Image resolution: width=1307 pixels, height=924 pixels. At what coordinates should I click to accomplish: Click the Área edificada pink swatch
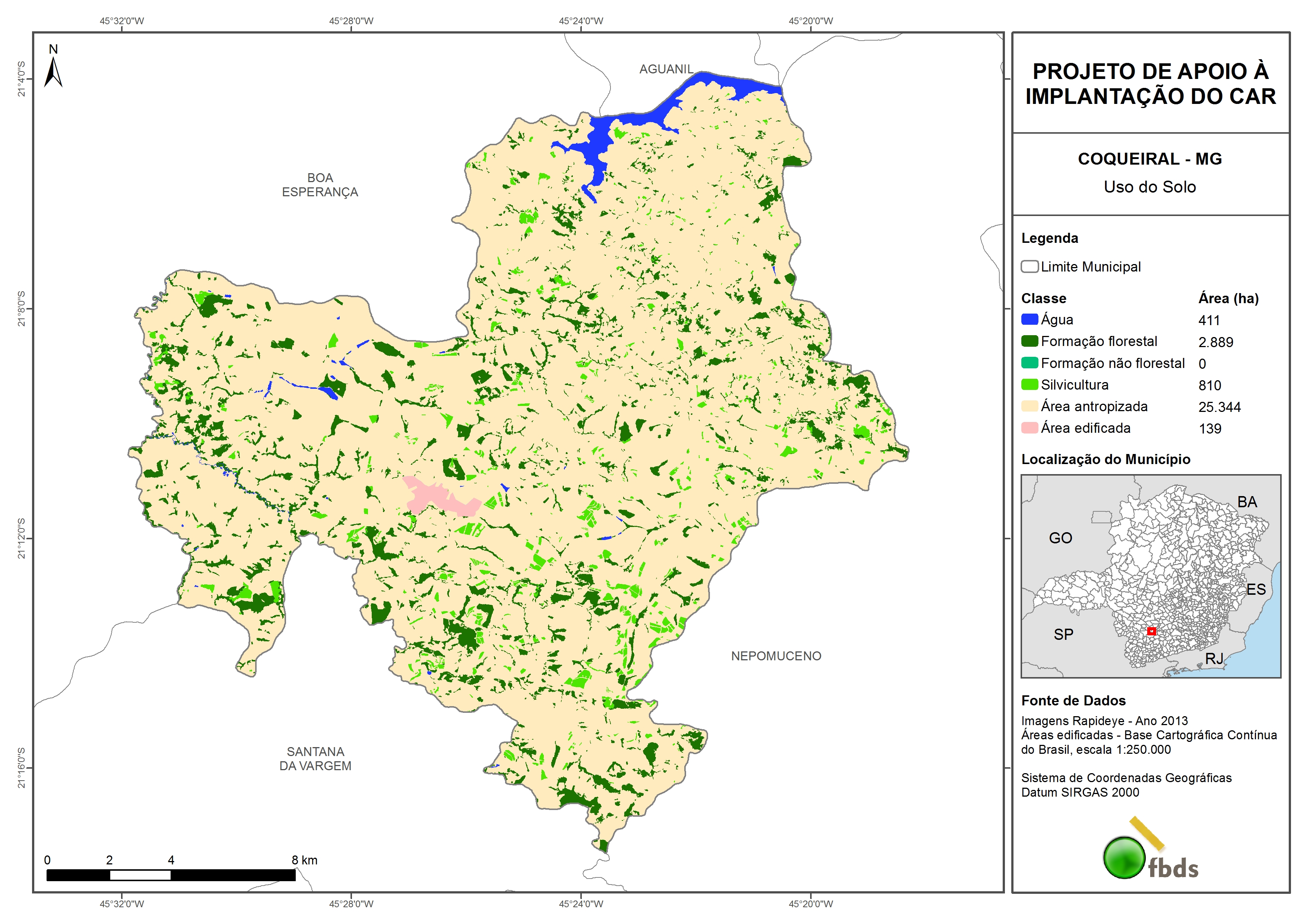1029,428
